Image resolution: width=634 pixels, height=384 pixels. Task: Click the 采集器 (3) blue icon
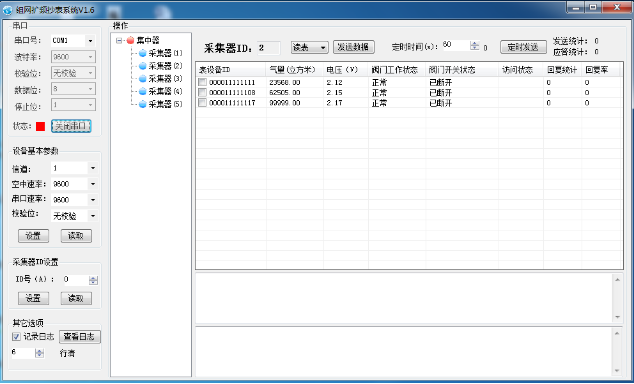tap(142, 79)
